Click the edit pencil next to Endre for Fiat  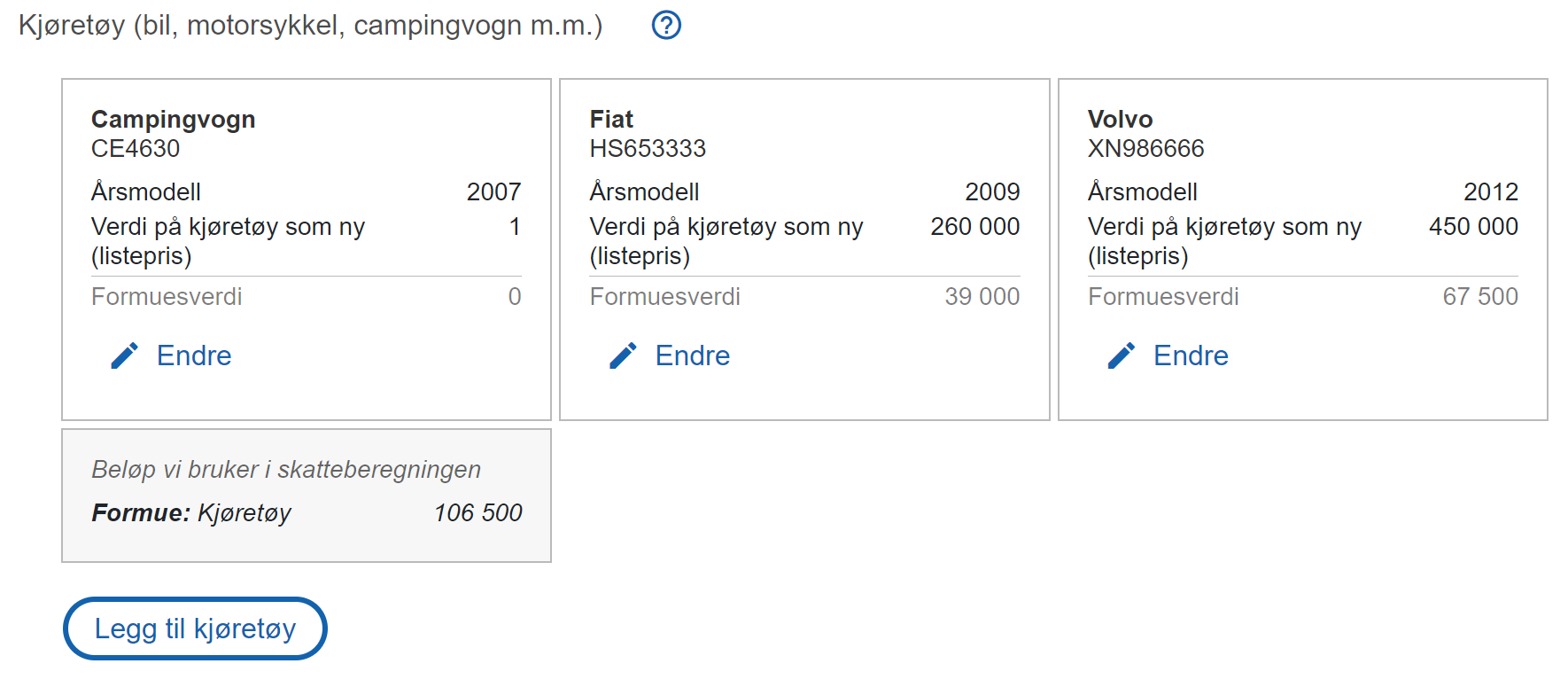click(623, 355)
